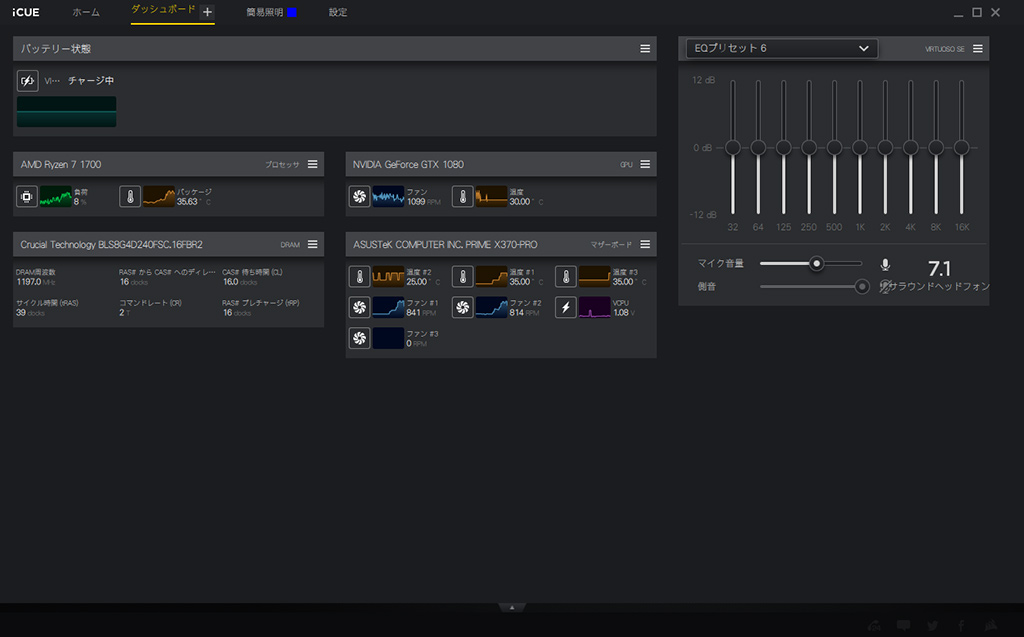Click the blue 簡易照明 color square

pyautogui.click(x=292, y=13)
